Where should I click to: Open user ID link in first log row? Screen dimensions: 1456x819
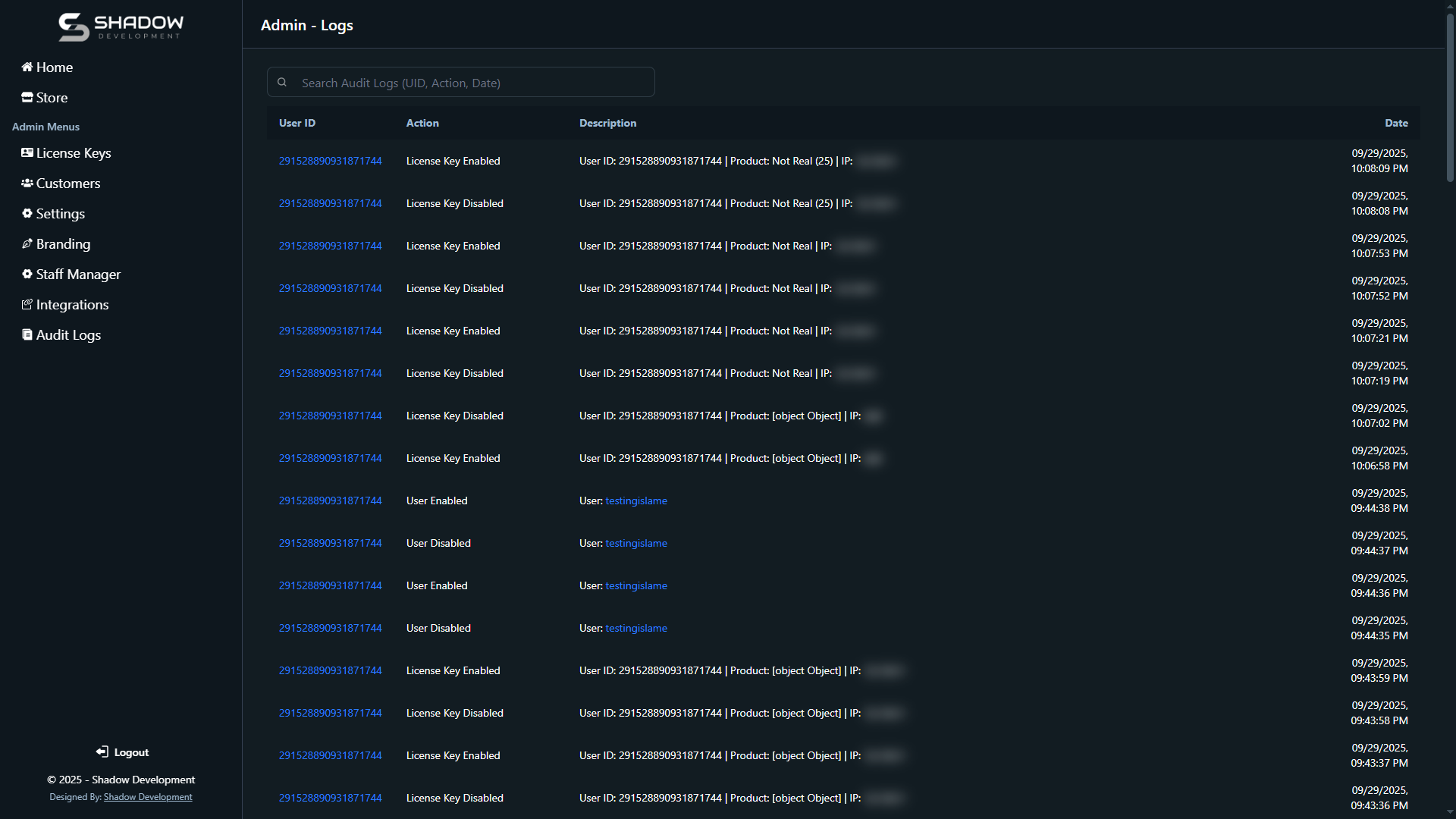coord(330,161)
